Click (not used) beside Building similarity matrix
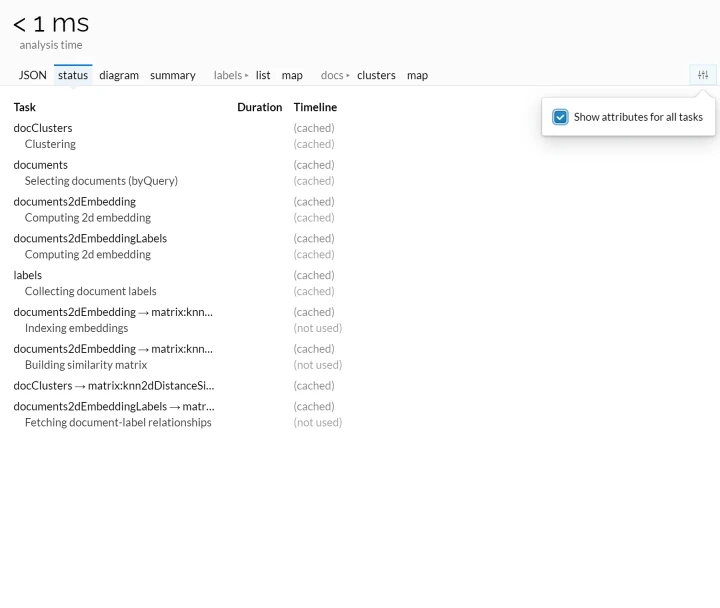Viewport: 720px width, 608px height. (318, 365)
